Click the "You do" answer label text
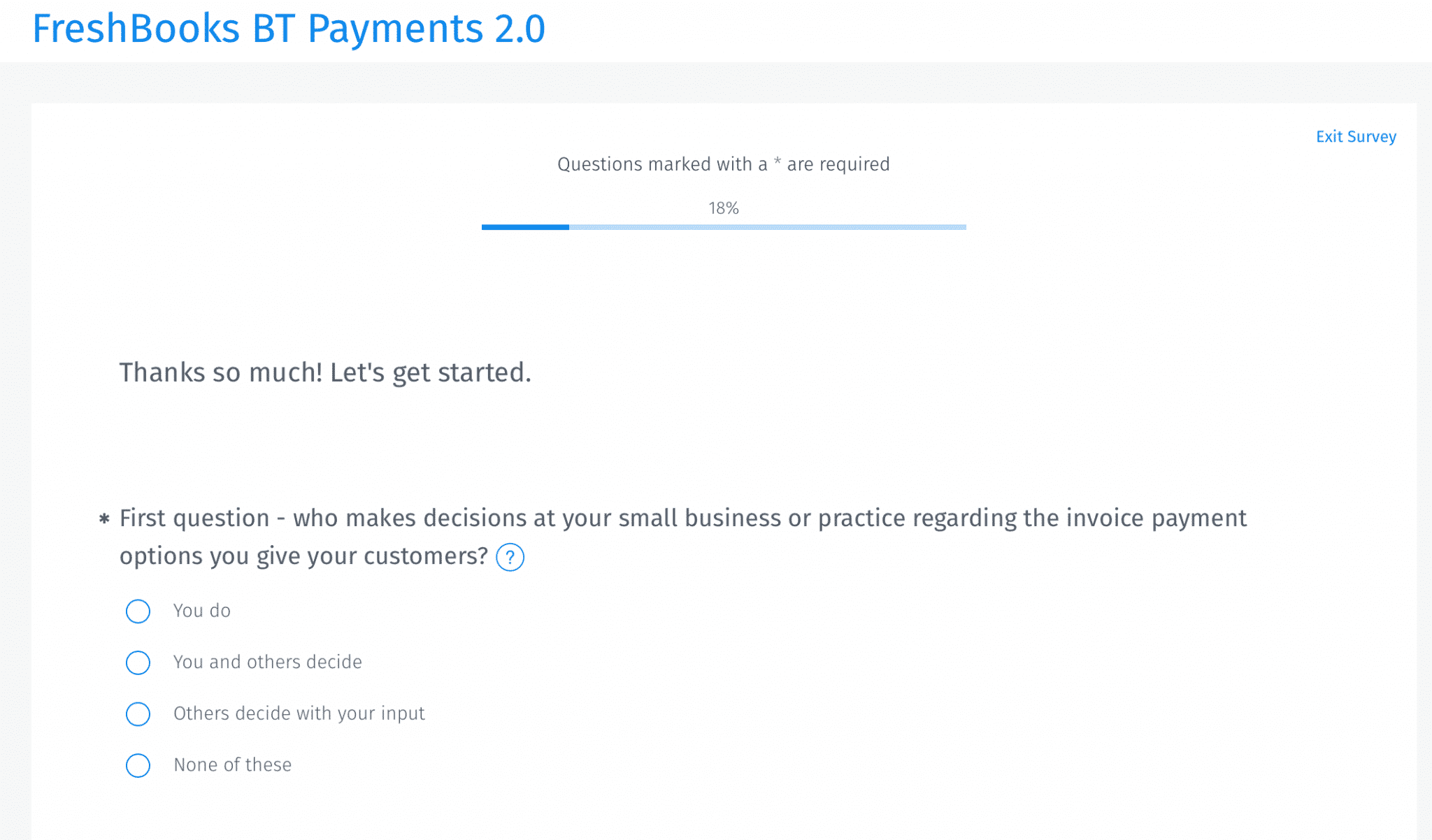 (x=202, y=610)
